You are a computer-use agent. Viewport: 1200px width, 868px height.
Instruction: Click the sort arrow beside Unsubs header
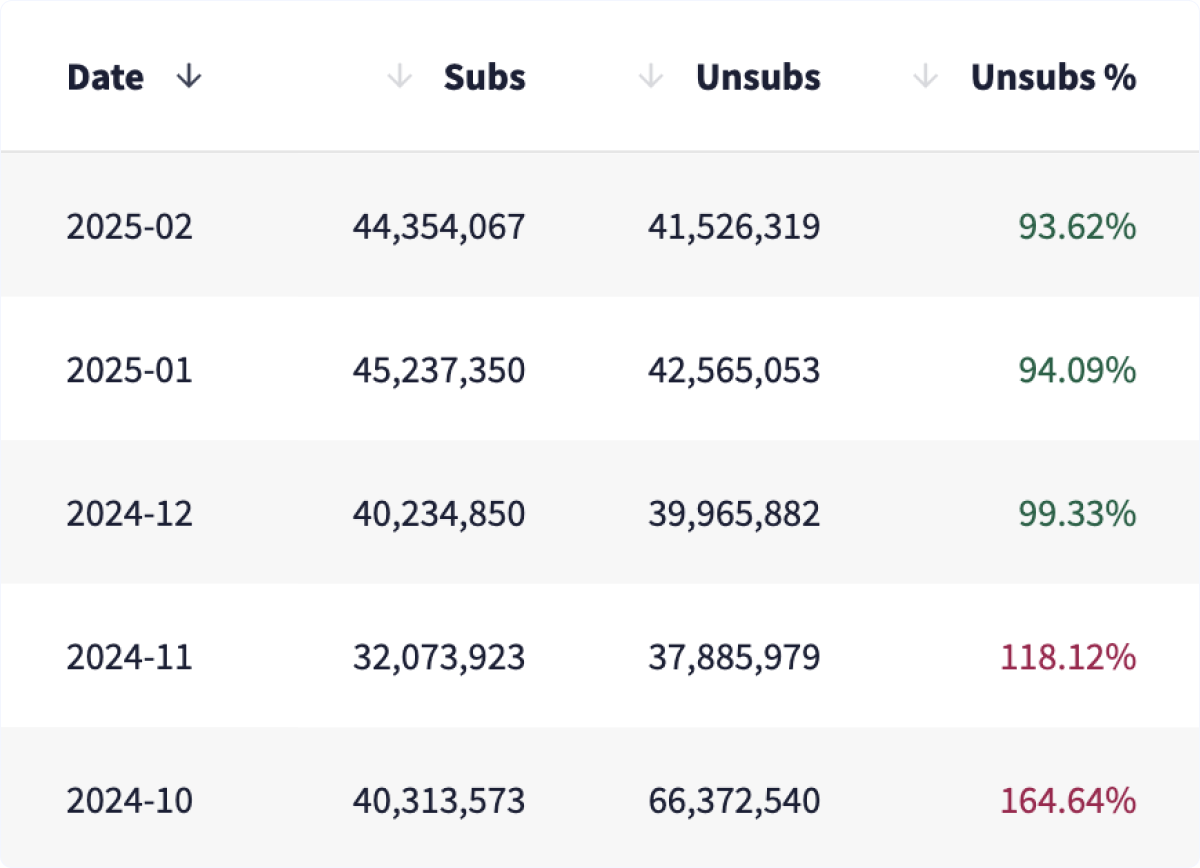[652, 77]
